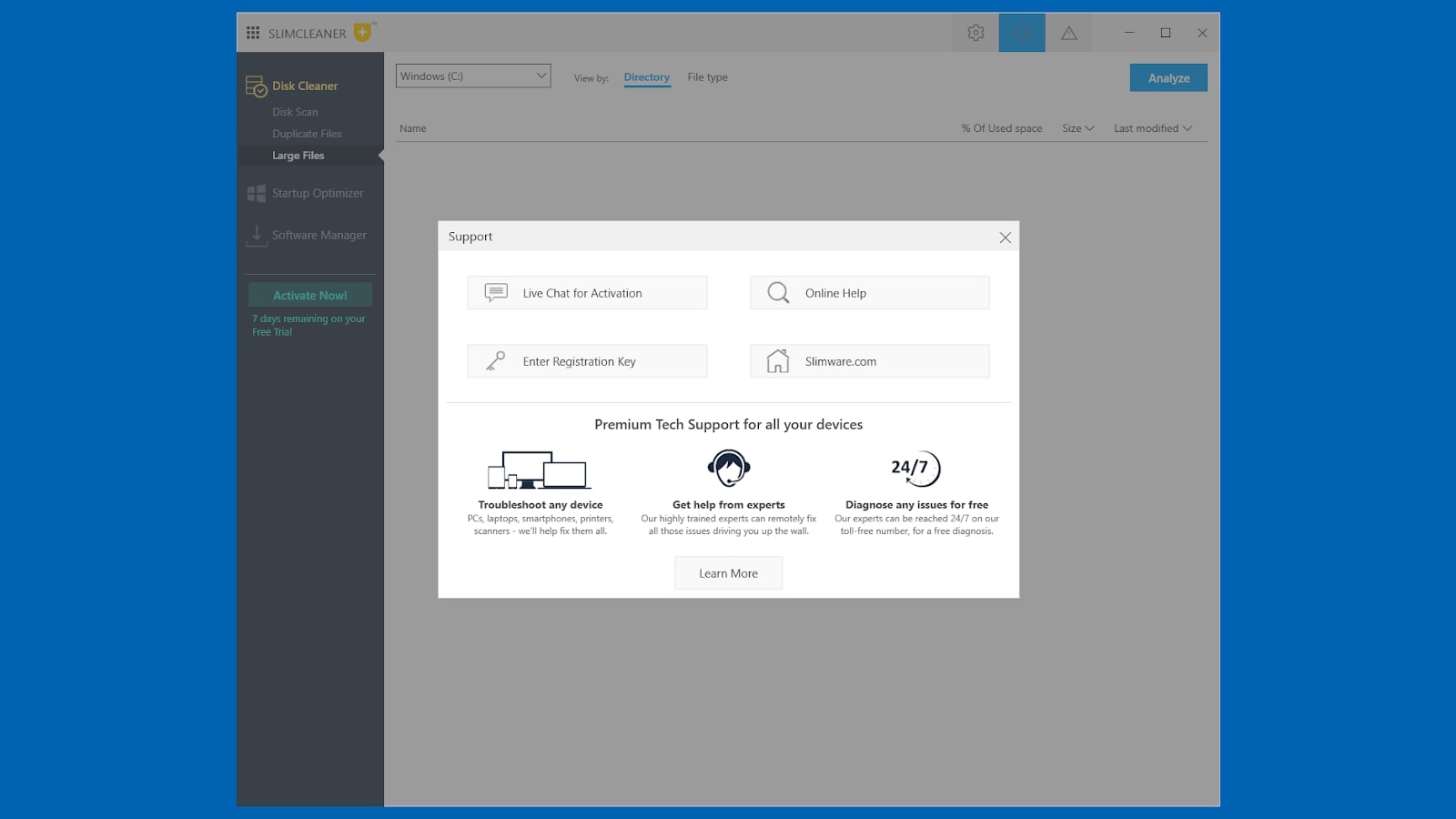Click the chat bubble icon for Live Chat
Image resolution: width=1456 pixels, height=819 pixels.
point(496,292)
